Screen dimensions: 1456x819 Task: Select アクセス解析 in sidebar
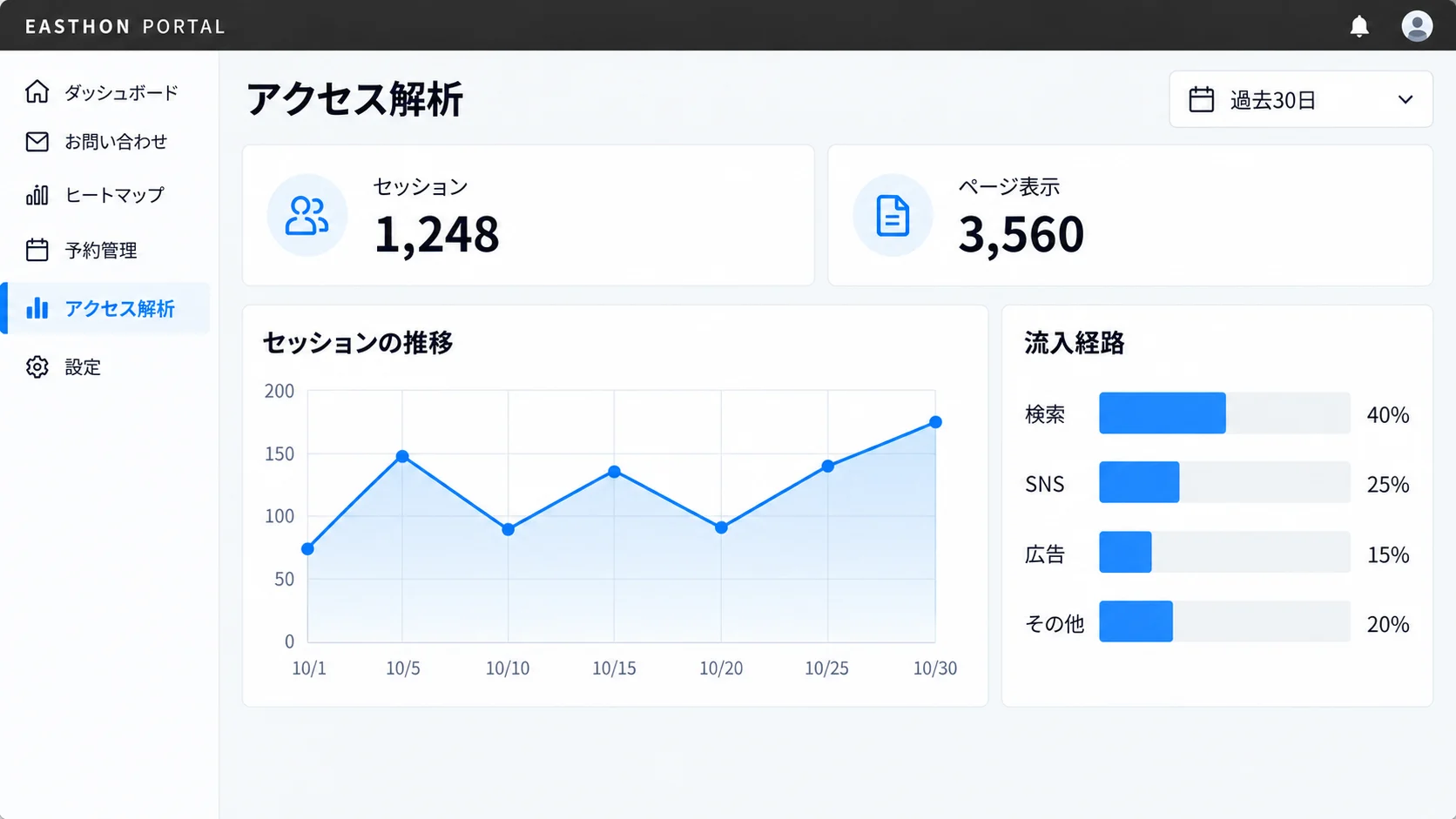(x=105, y=308)
